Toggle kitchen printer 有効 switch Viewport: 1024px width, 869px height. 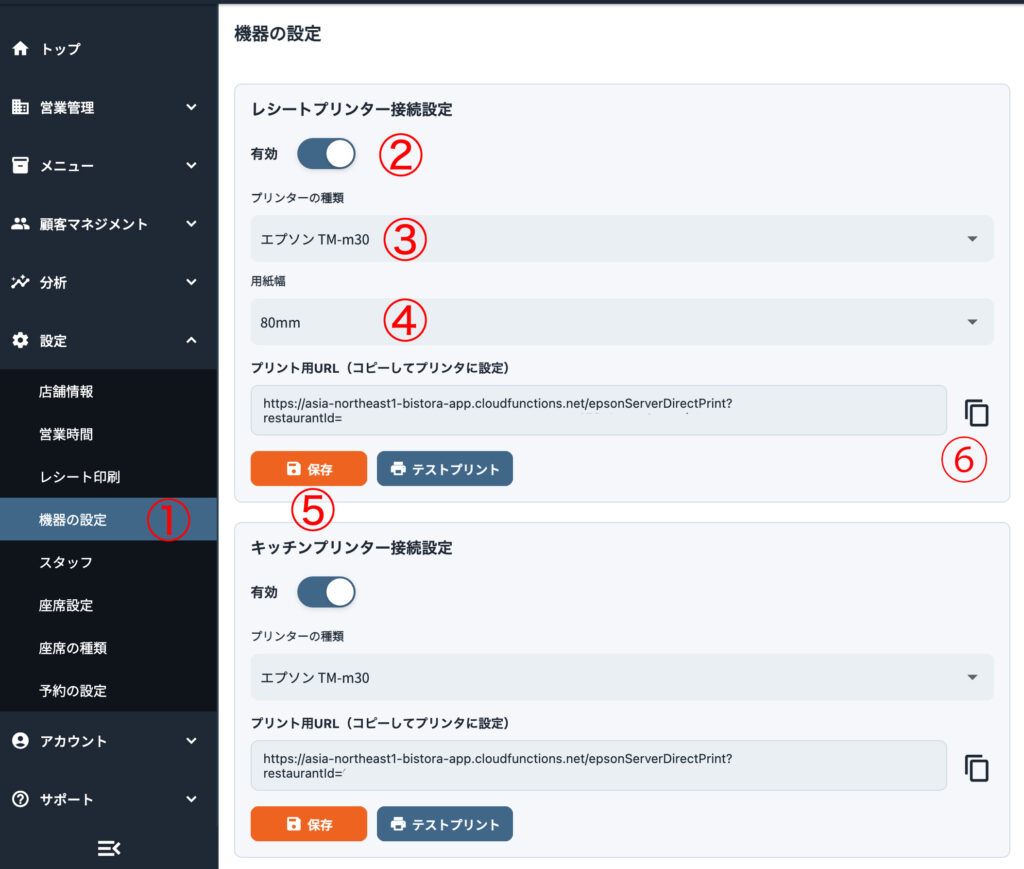coord(326,592)
